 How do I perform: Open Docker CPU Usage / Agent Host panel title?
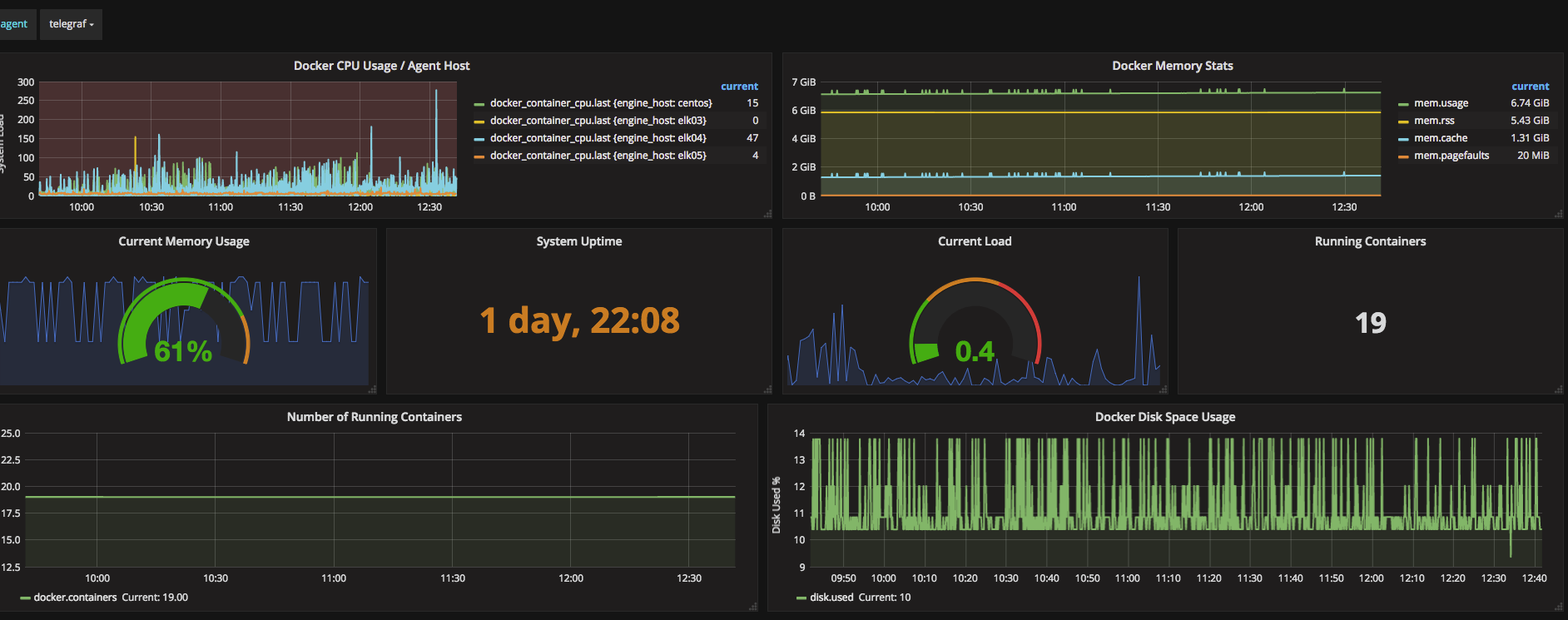[x=381, y=66]
